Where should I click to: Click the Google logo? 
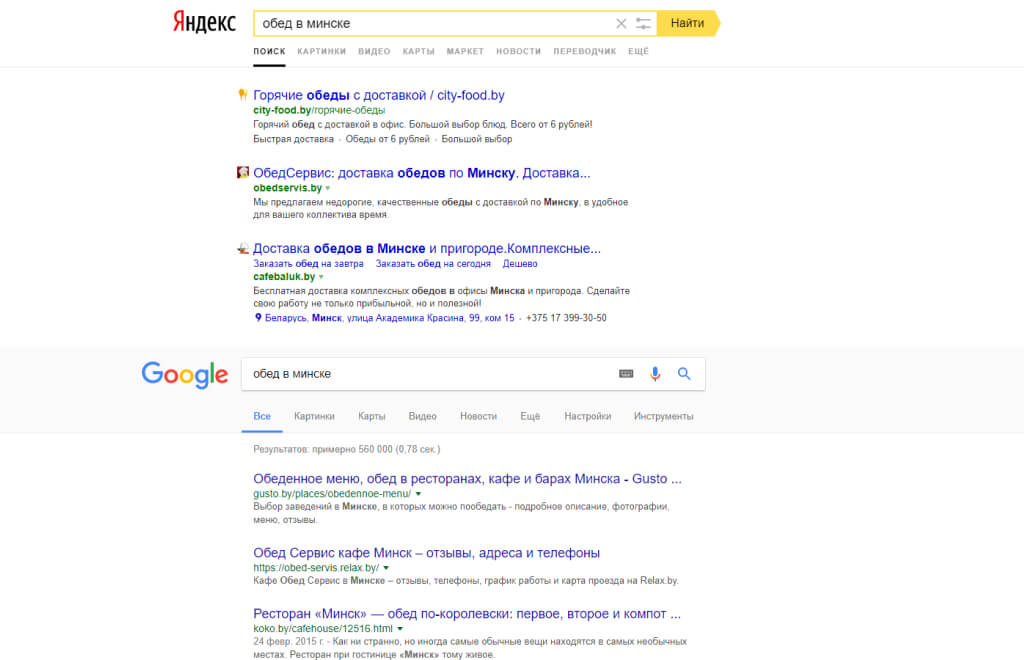[x=185, y=374]
